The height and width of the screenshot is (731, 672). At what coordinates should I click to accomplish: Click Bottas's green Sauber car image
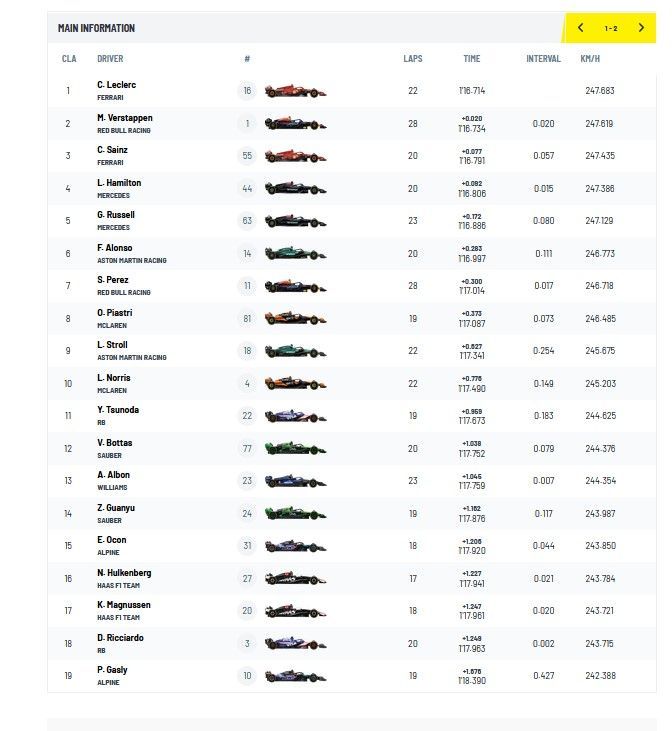click(x=295, y=449)
